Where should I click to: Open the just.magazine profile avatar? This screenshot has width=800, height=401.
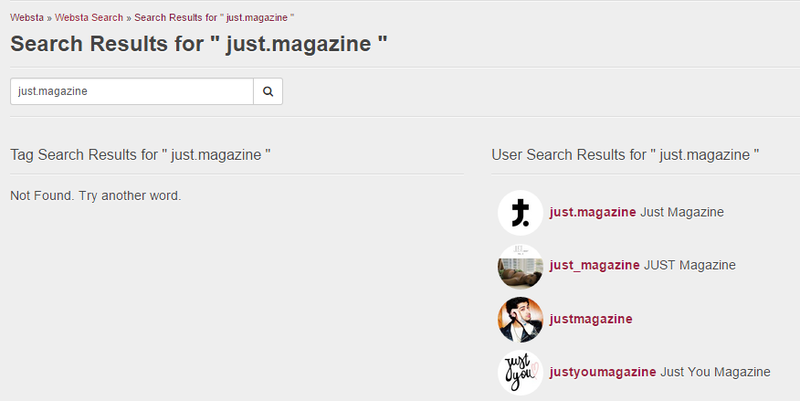[519, 212]
